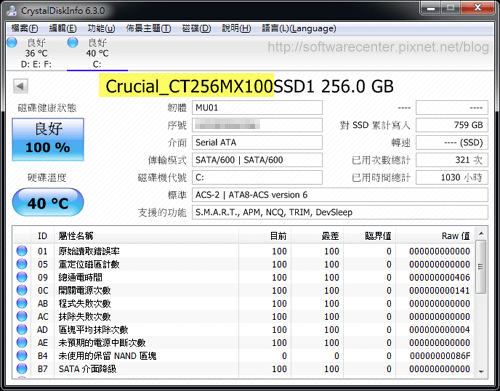500x391 pixels.
Task: Click the 40 °C temperature button
Action: (x=48, y=202)
